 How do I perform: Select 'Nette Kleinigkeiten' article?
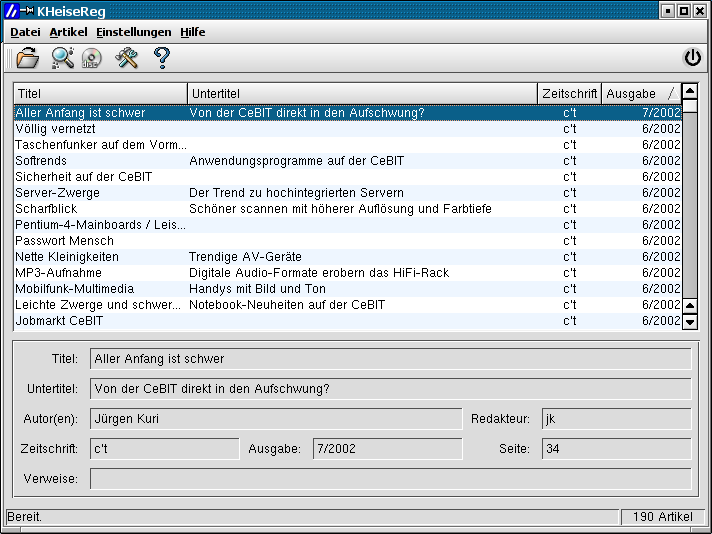(x=348, y=257)
